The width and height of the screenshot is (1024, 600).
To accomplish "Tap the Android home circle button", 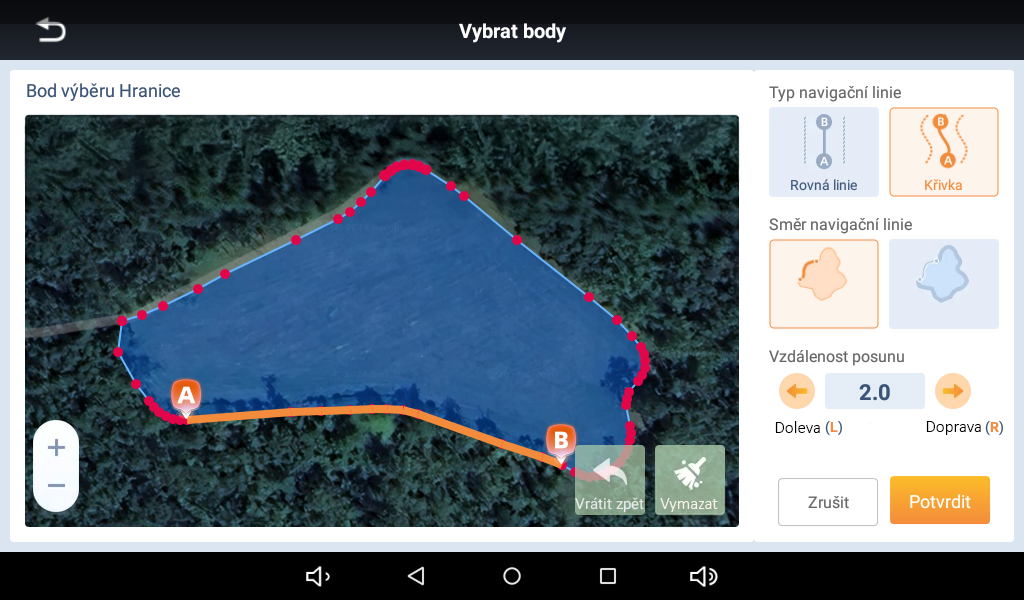I will tap(512, 576).
